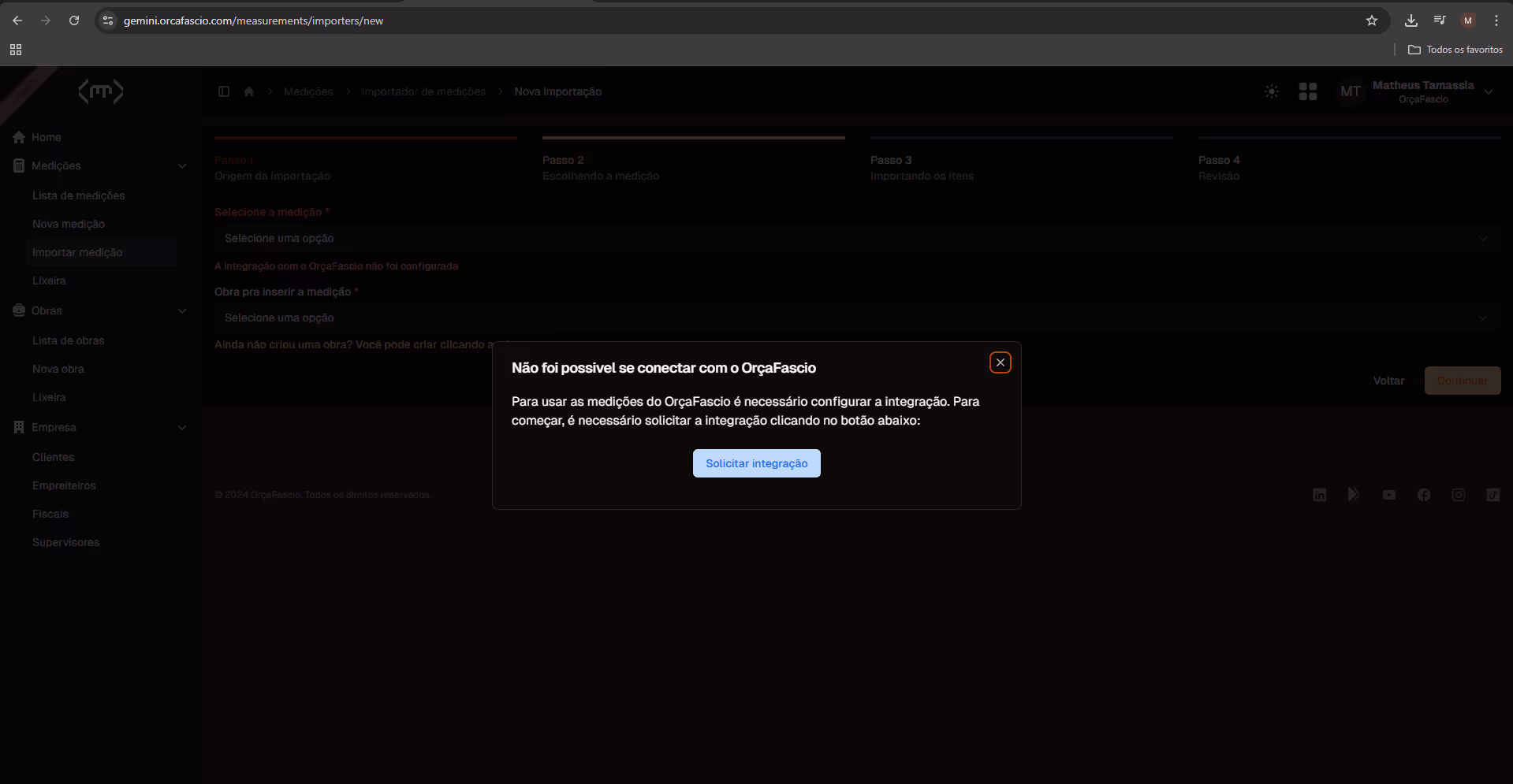The width and height of the screenshot is (1513, 784).
Task: Click the site info icon in address bar
Action: pyautogui.click(x=109, y=20)
